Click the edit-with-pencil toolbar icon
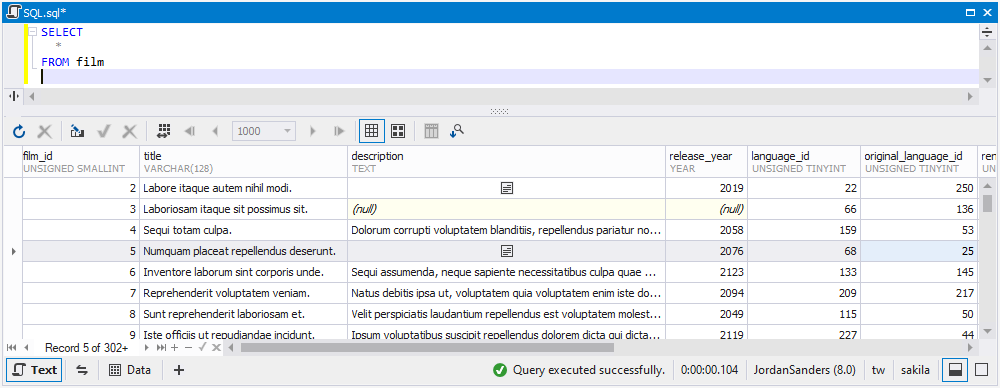Screen dimensions: 1000x388 [x=77, y=131]
